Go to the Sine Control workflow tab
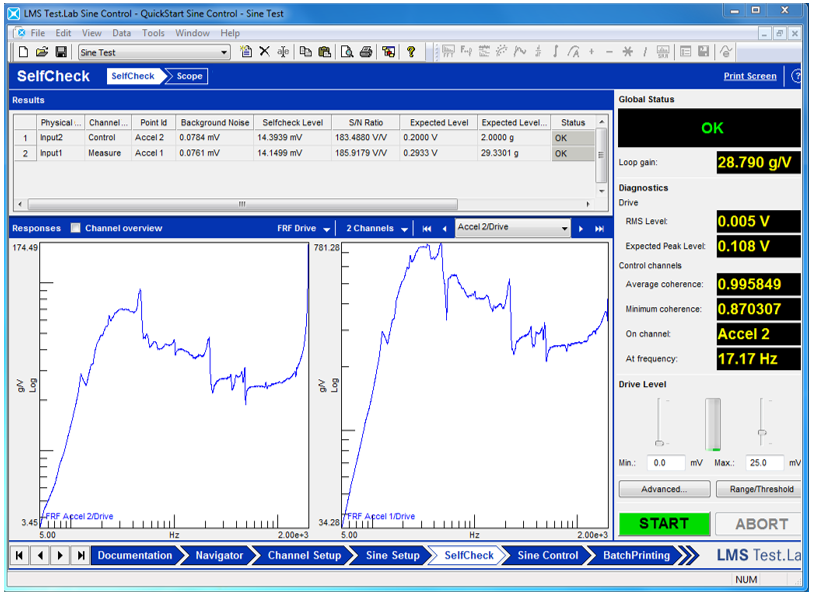 click(547, 555)
